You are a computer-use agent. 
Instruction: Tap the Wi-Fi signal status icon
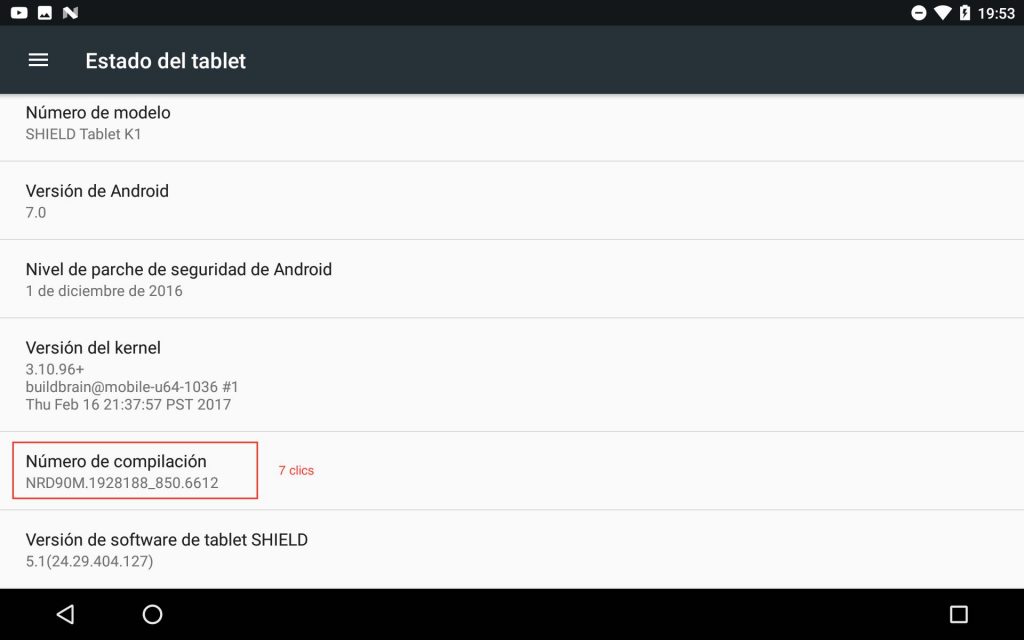[x=942, y=13]
